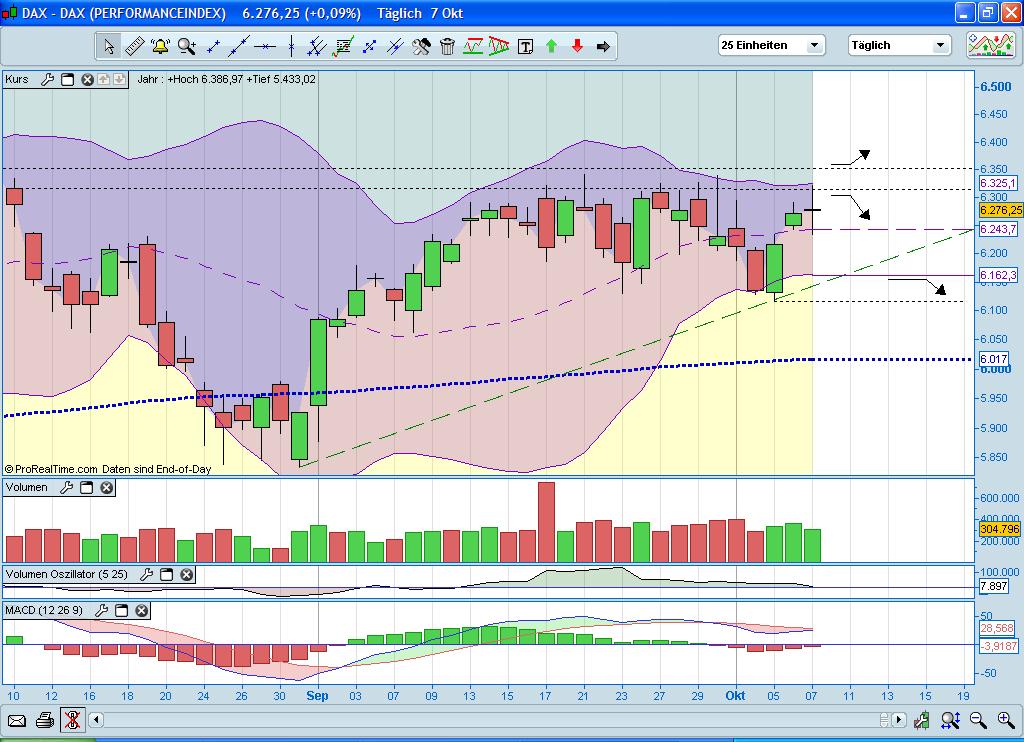
Task: Open the 'Täglich' timeframe dropdown
Action: coord(899,45)
